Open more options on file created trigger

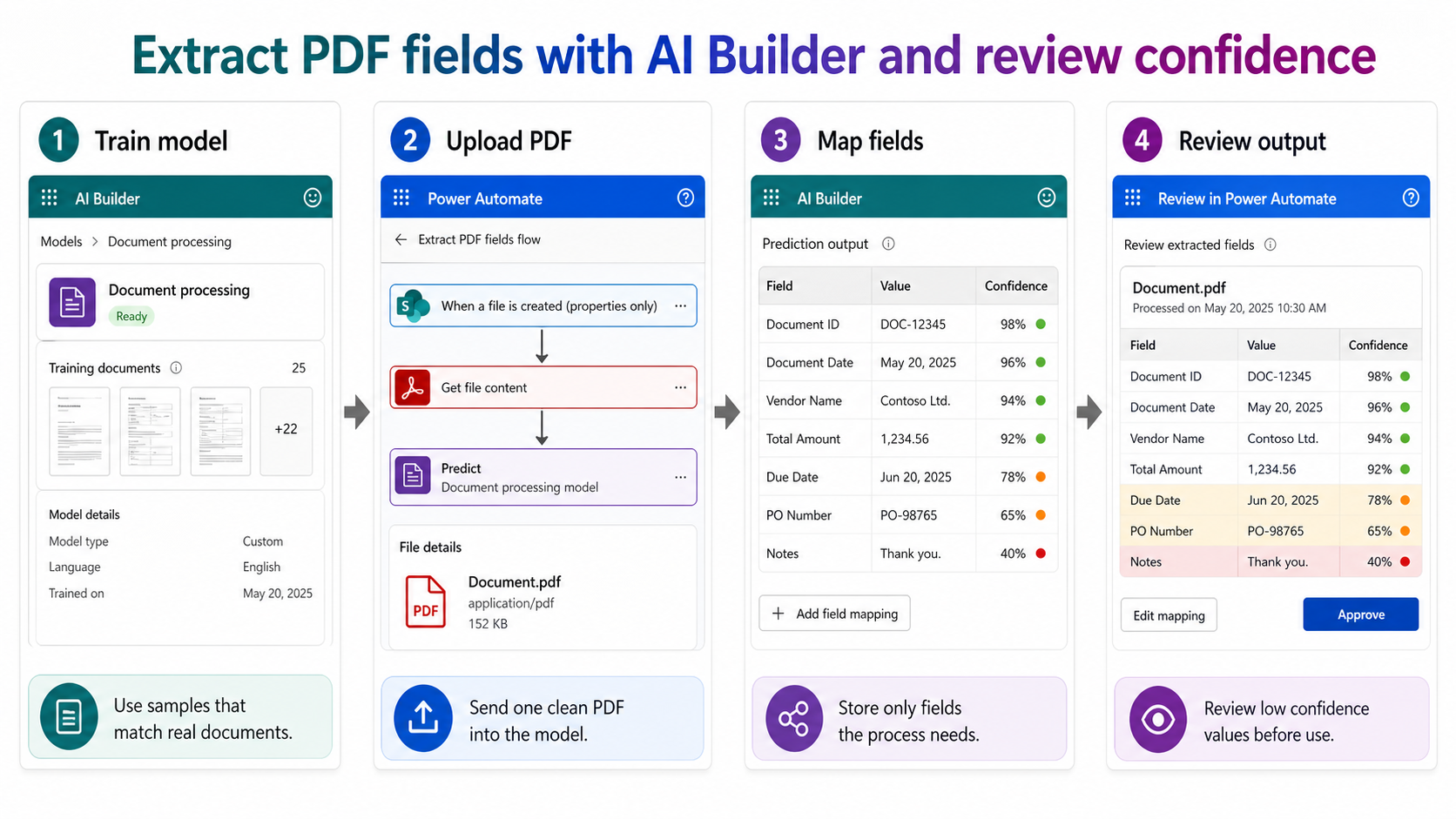[x=680, y=305]
